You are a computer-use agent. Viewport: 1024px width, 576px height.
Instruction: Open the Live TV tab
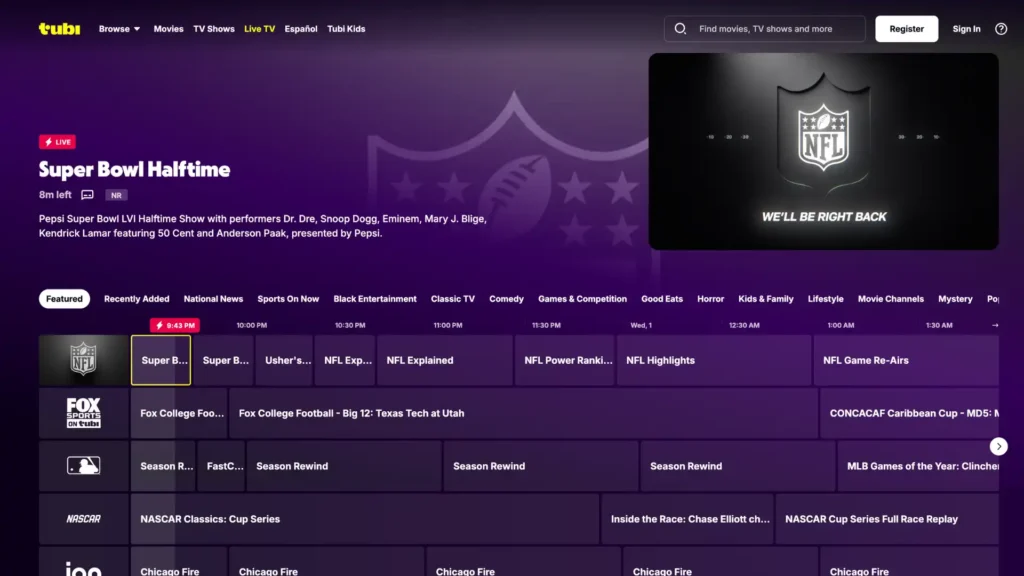pyautogui.click(x=259, y=29)
